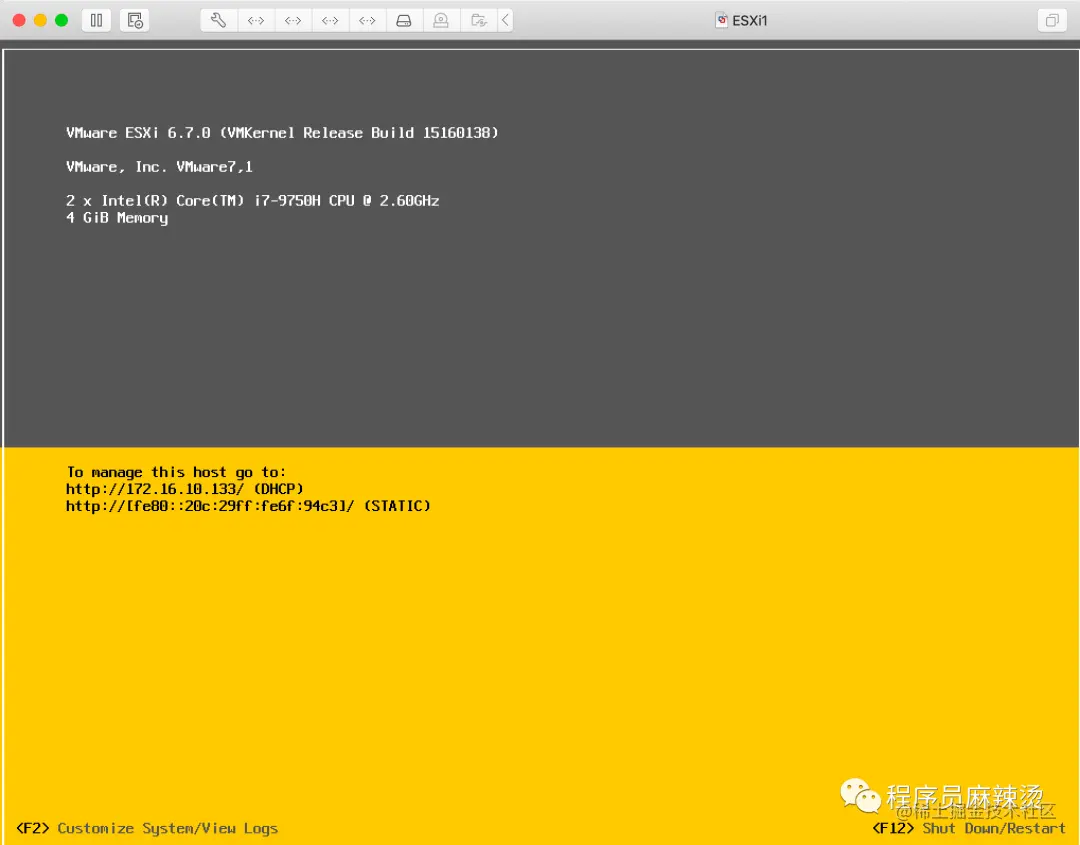The image size is (1080, 845).
Task: Click the Intel Core i7-9750H CPU line
Action: [252, 201]
